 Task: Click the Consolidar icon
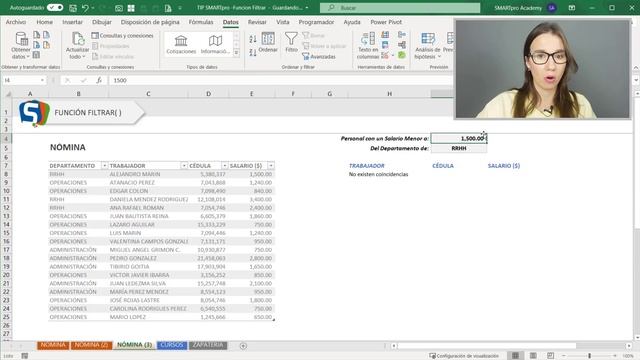tap(402, 35)
